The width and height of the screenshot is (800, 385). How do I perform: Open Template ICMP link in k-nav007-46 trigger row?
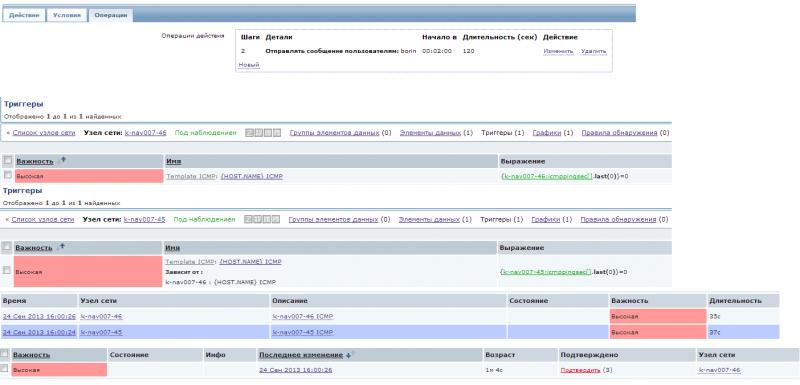tap(191, 176)
